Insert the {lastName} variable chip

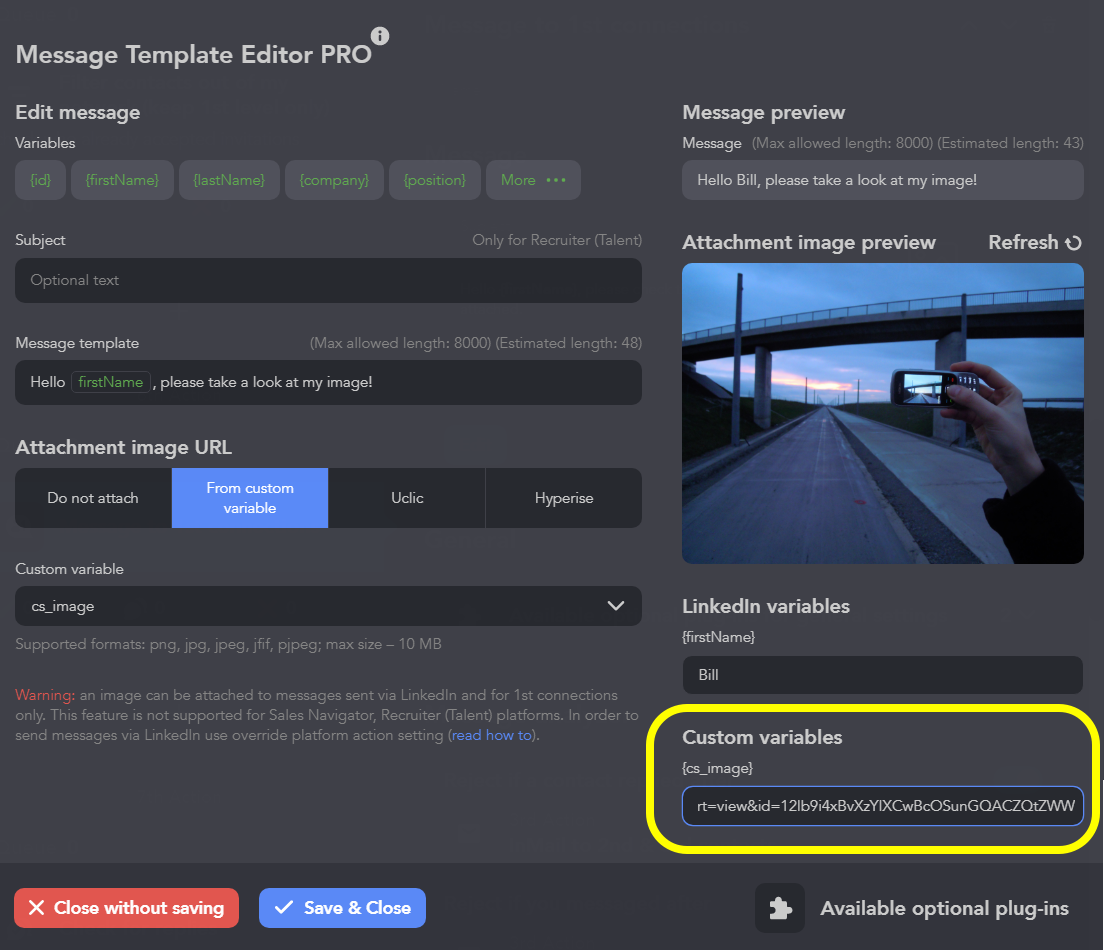click(229, 180)
